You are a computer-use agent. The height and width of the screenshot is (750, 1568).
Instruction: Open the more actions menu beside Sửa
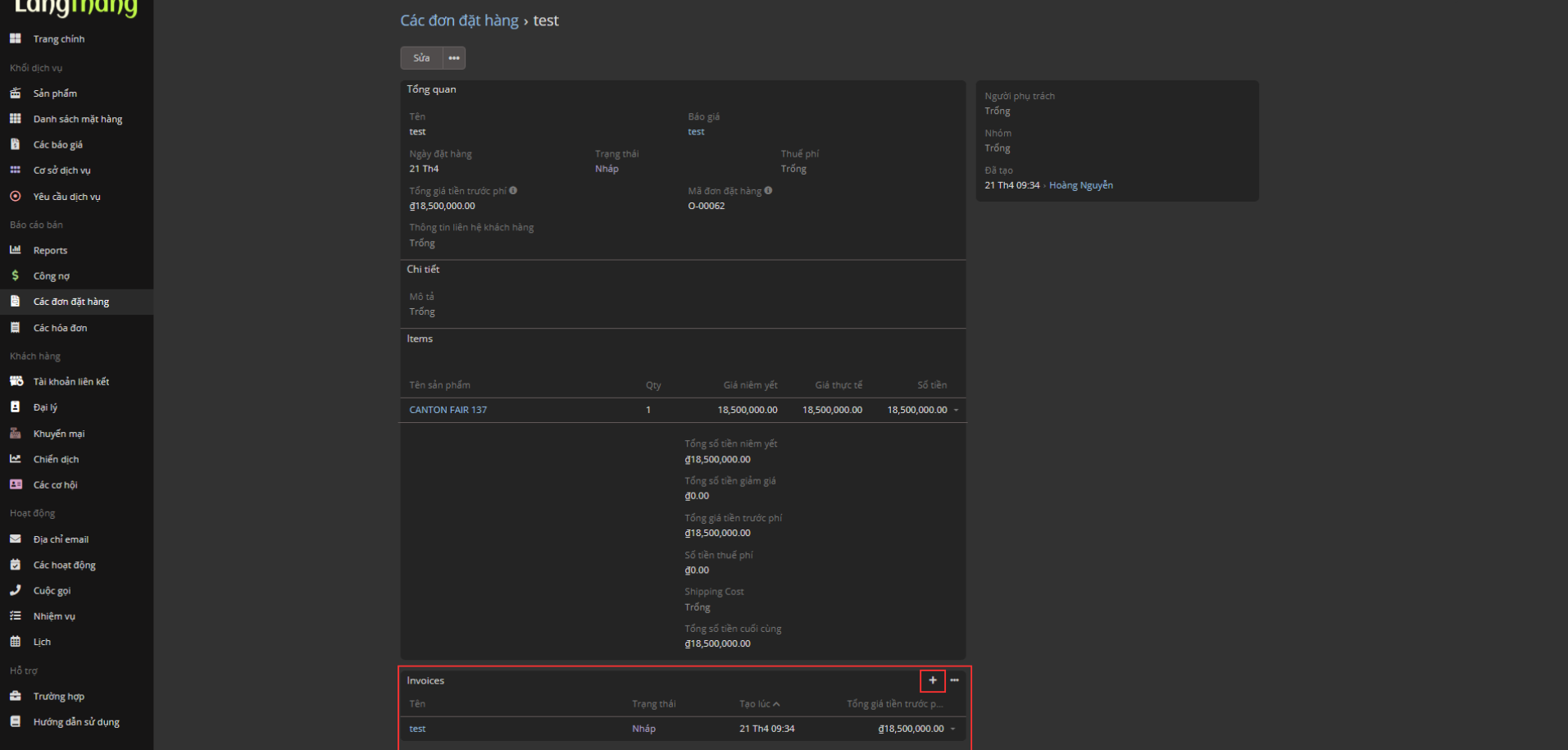click(454, 58)
